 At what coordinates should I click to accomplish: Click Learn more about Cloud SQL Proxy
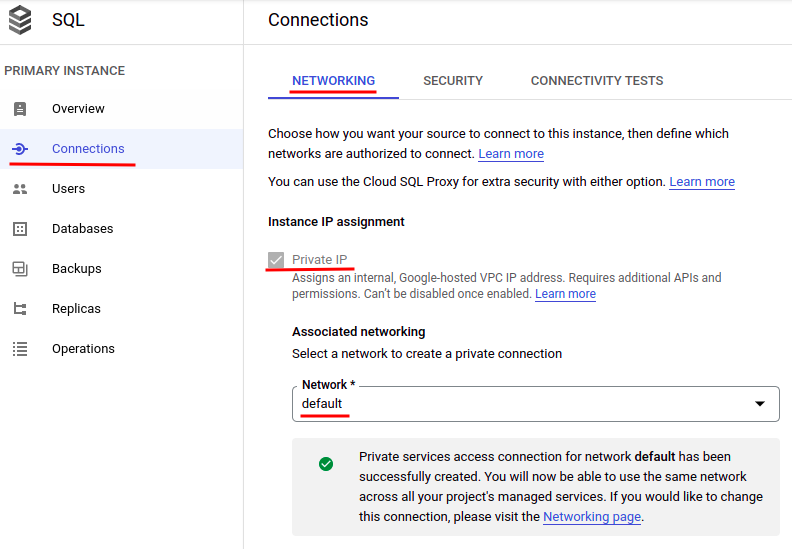click(x=702, y=182)
